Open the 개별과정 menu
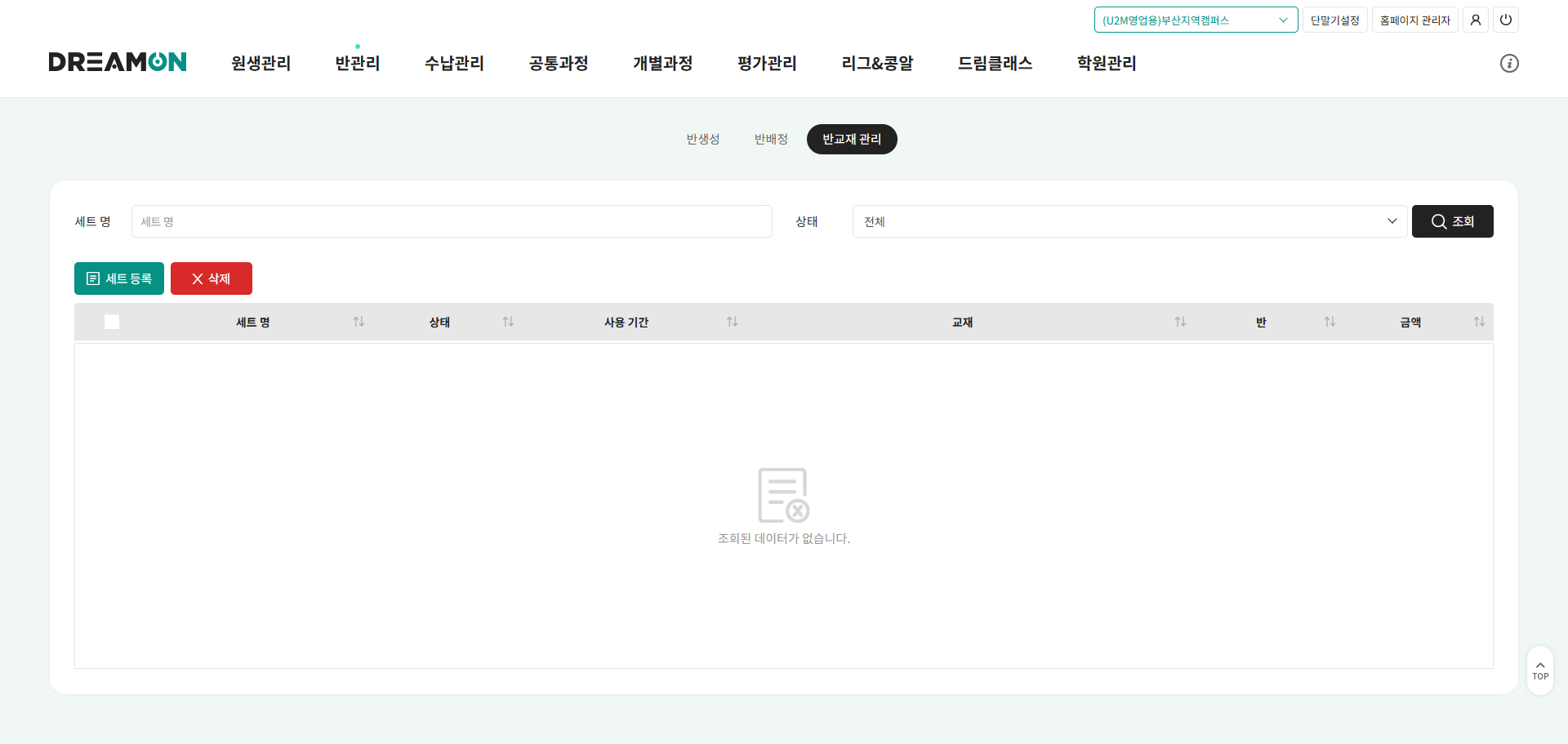The height and width of the screenshot is (744, 1568). (x=662, y=63)
